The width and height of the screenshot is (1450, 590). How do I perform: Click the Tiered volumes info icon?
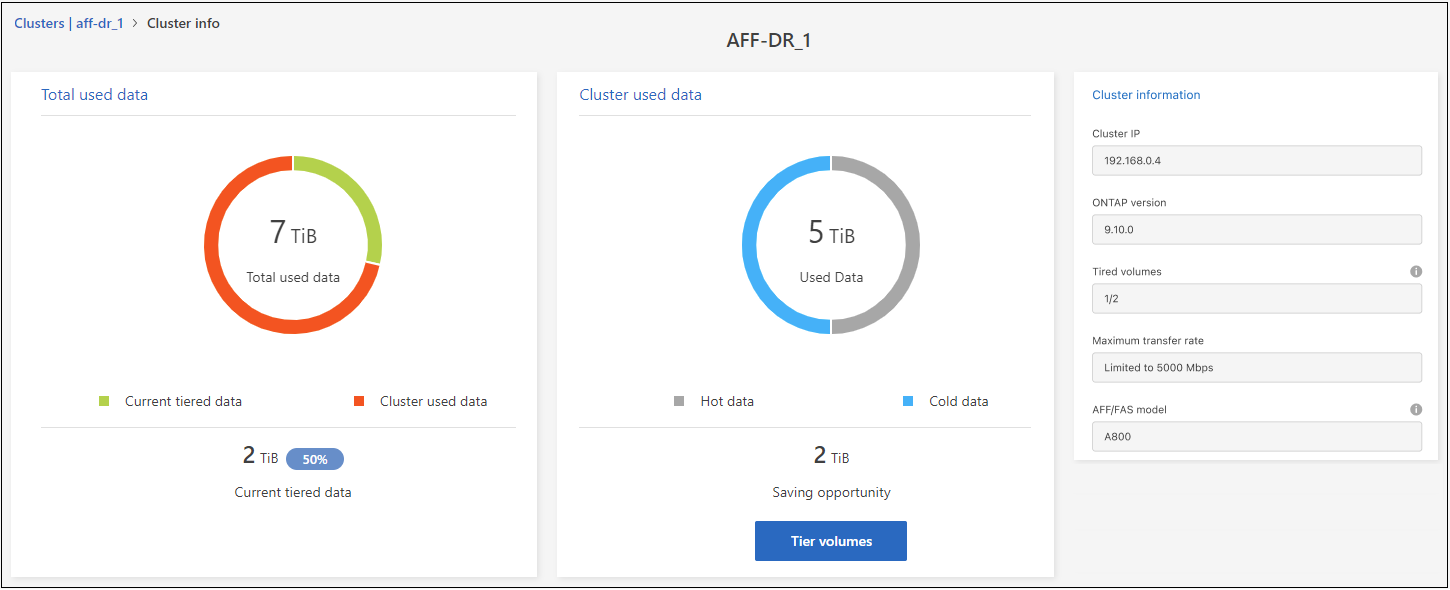click(x=1416, y=271)
